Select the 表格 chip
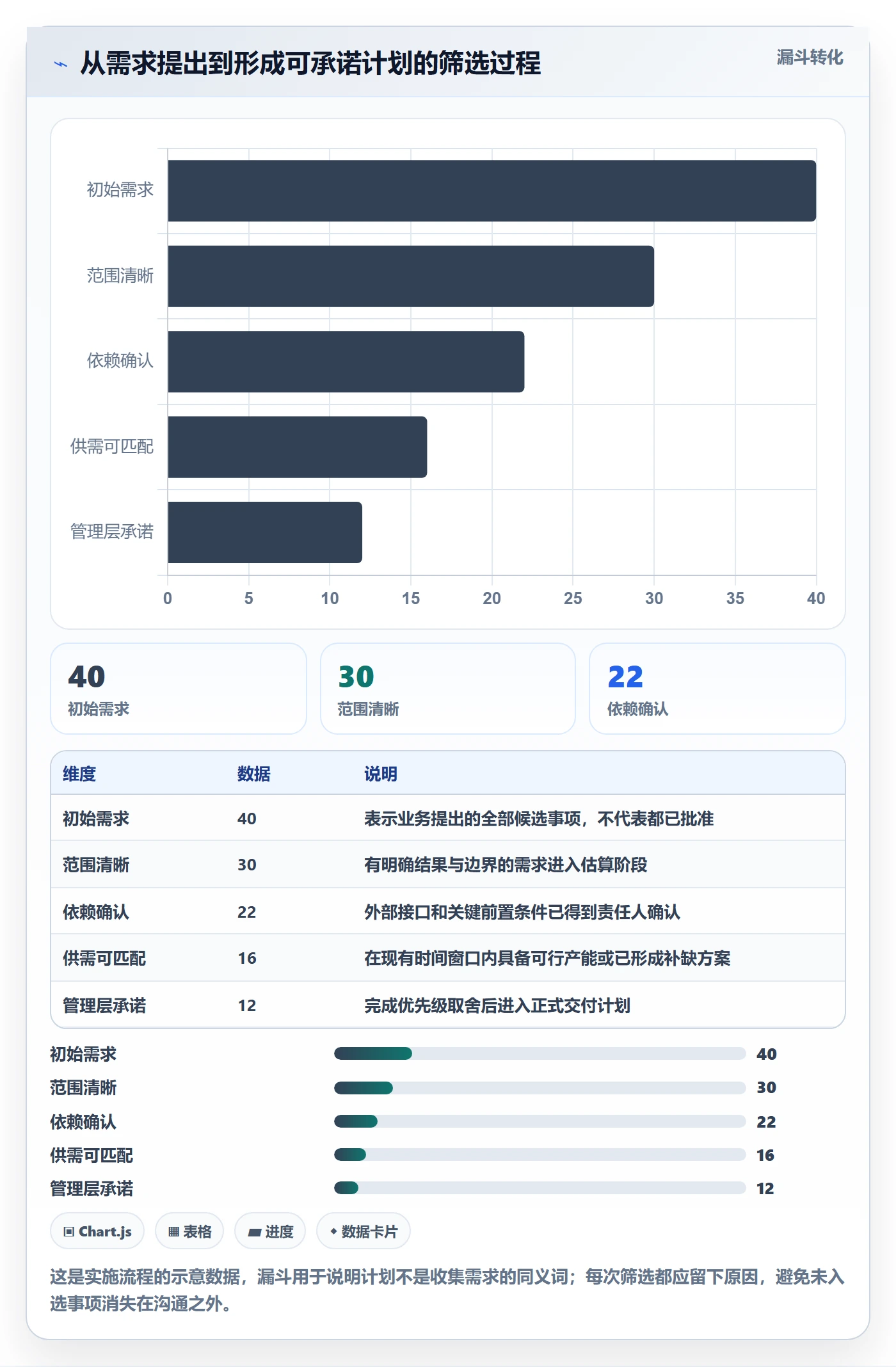The image size is (896, 1367). tap(189, 1231)
